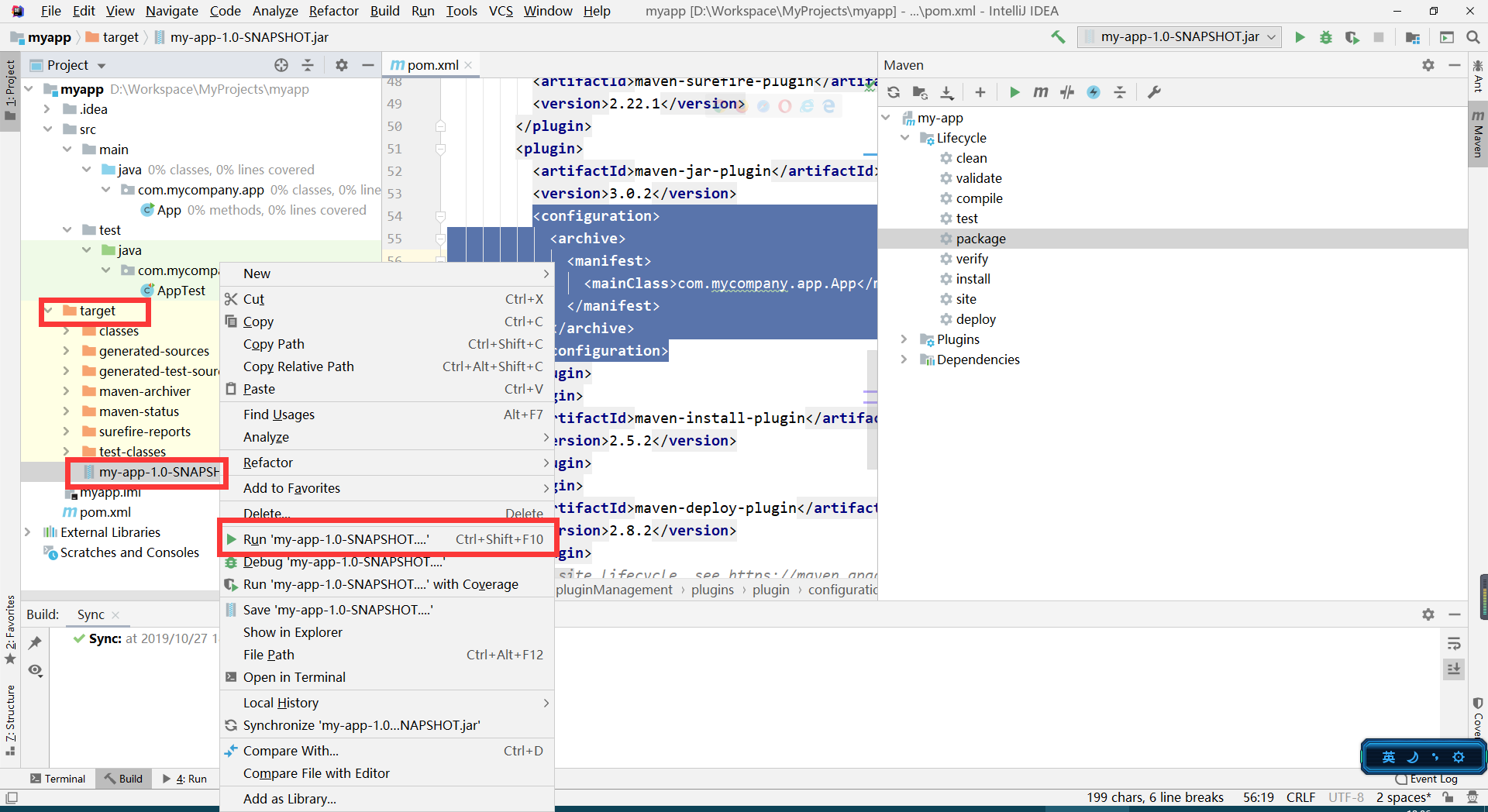The height and width of the screenshot is (812, 1488).
Task: Click Execute Maven Goal 'm' icon
Action: [1040, 92]
